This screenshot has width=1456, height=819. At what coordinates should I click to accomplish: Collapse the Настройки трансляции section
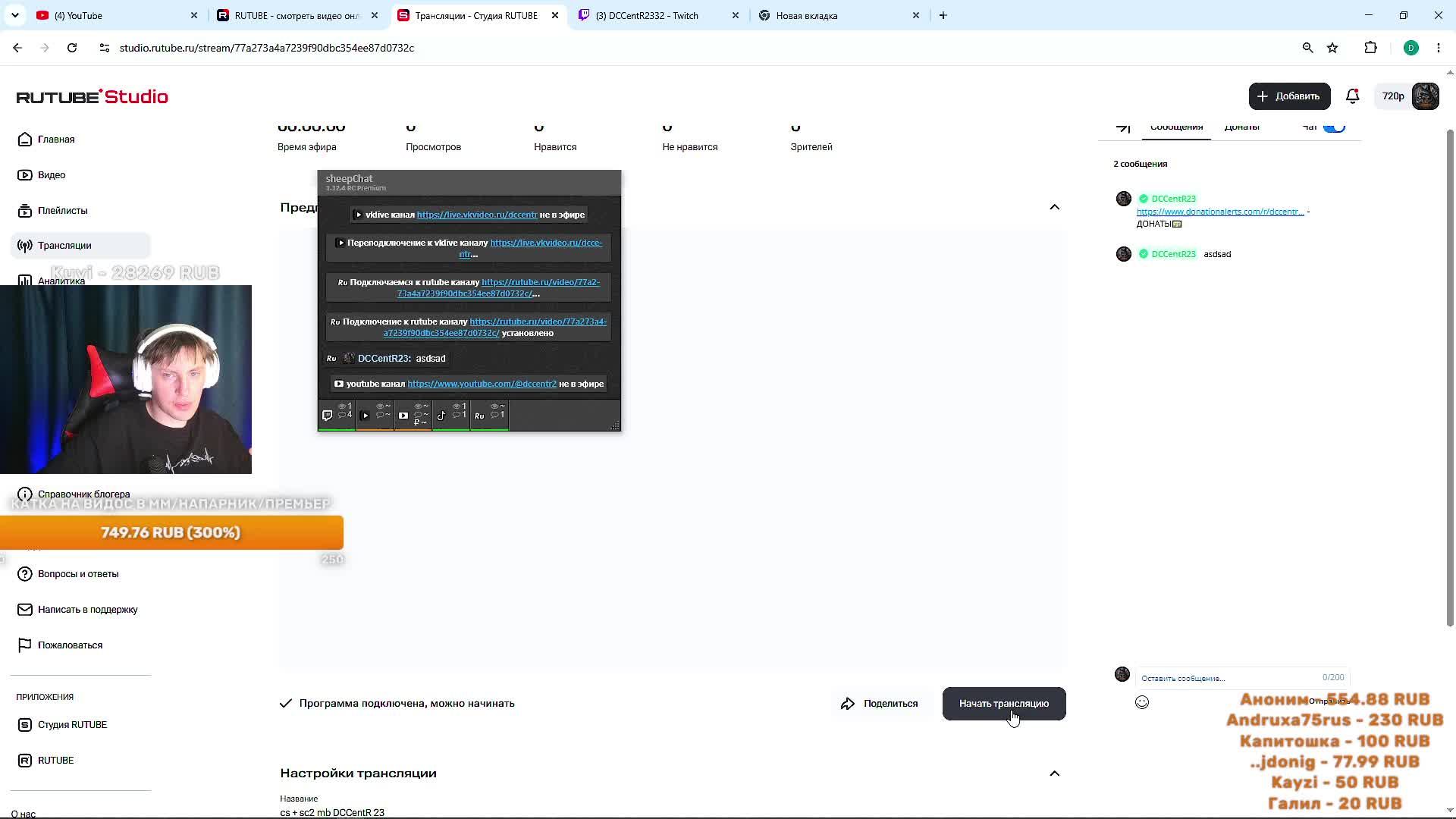1054,773
